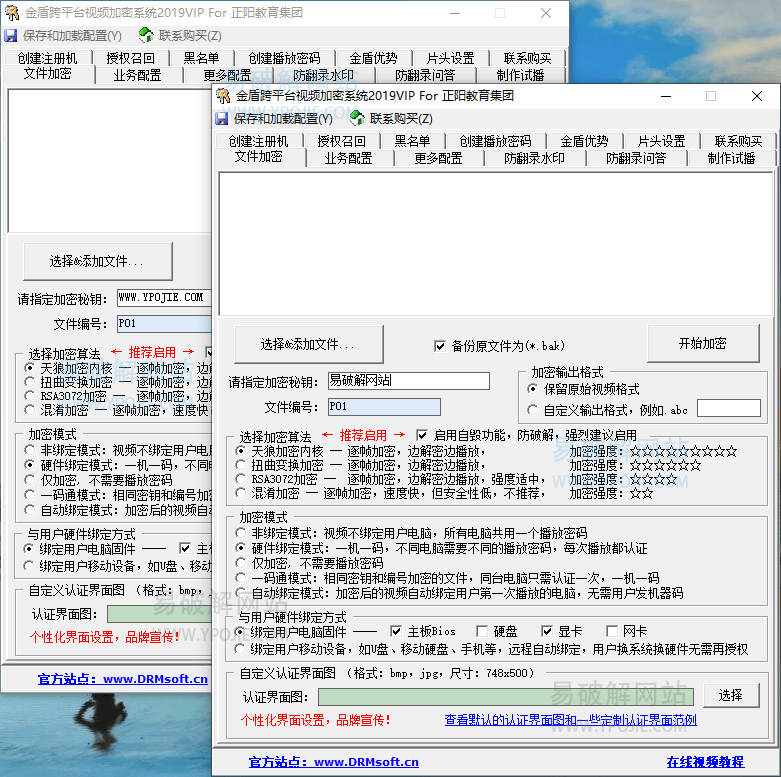The image size is (781, 777).
Task: Toggle 启用自毁功能 checkbox in front window
Action: point(422,435)
